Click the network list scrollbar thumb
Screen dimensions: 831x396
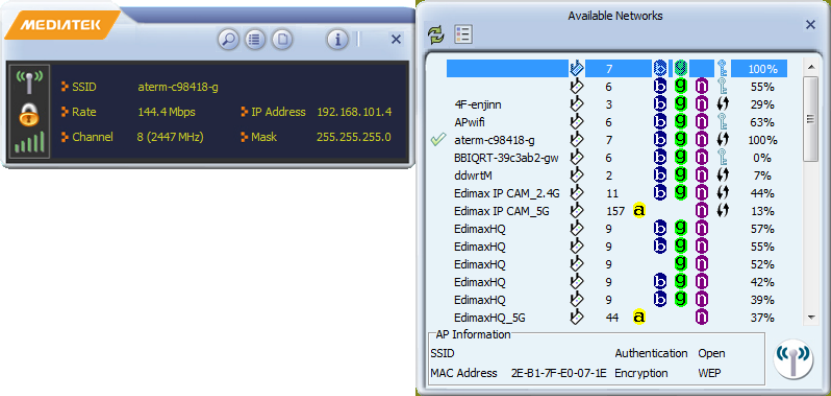point(810,119)
